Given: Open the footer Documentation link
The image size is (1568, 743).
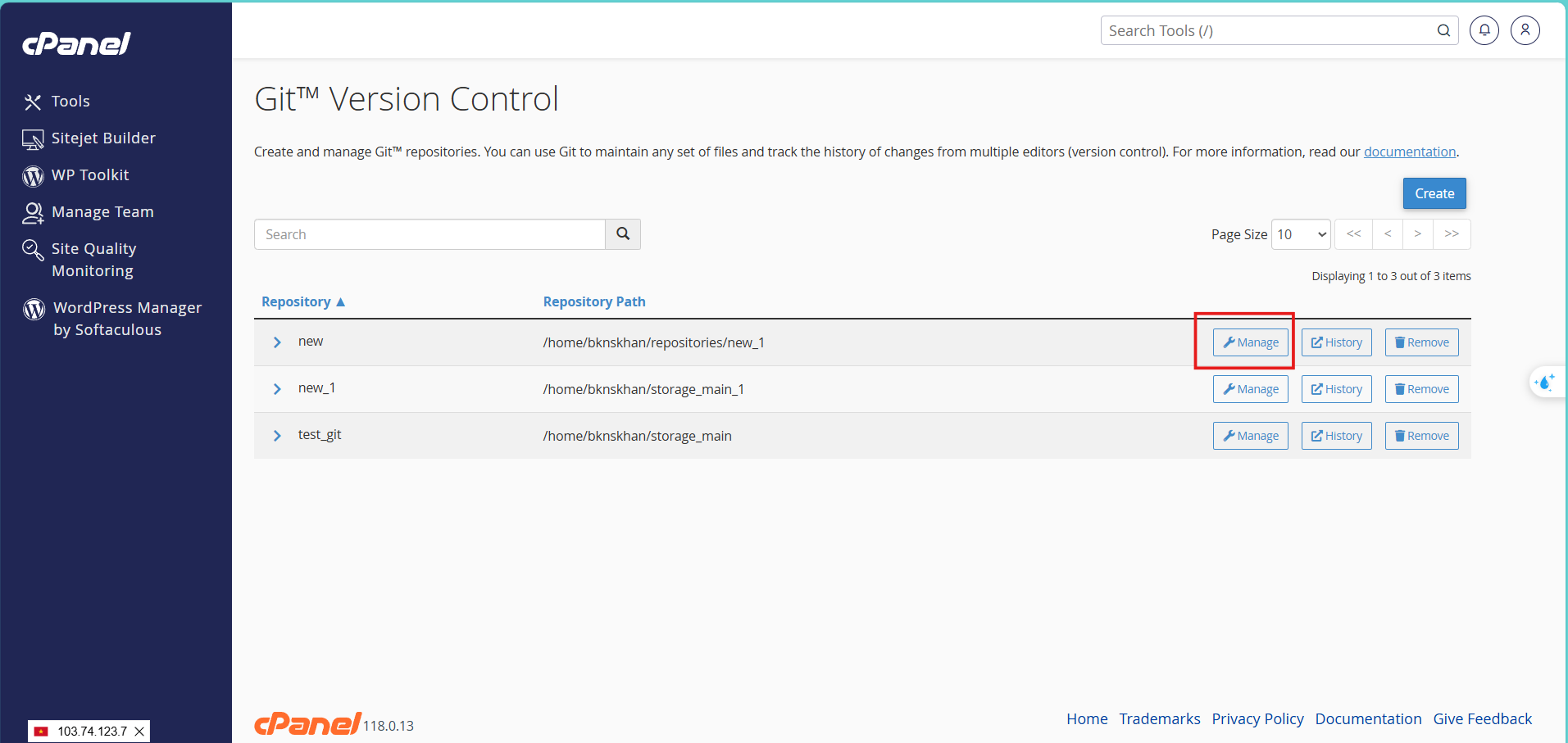Looking at the screenshot, I should click(1368, 718).
